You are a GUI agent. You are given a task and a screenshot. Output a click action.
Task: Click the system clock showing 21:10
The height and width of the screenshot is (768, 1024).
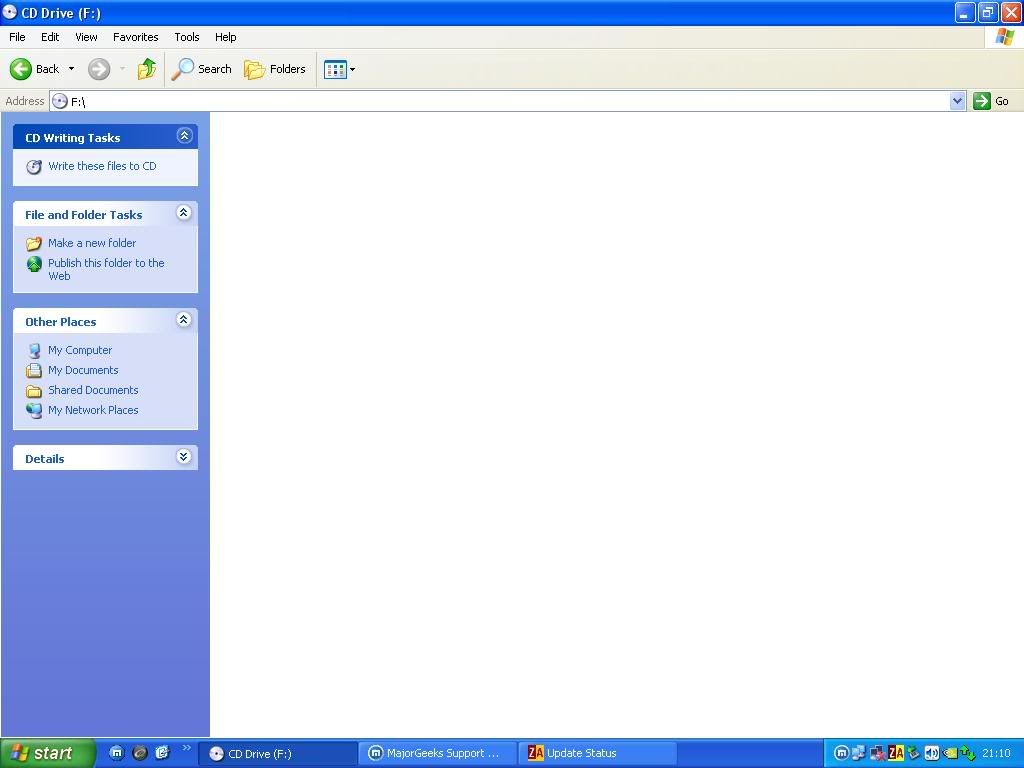[996, 754]
